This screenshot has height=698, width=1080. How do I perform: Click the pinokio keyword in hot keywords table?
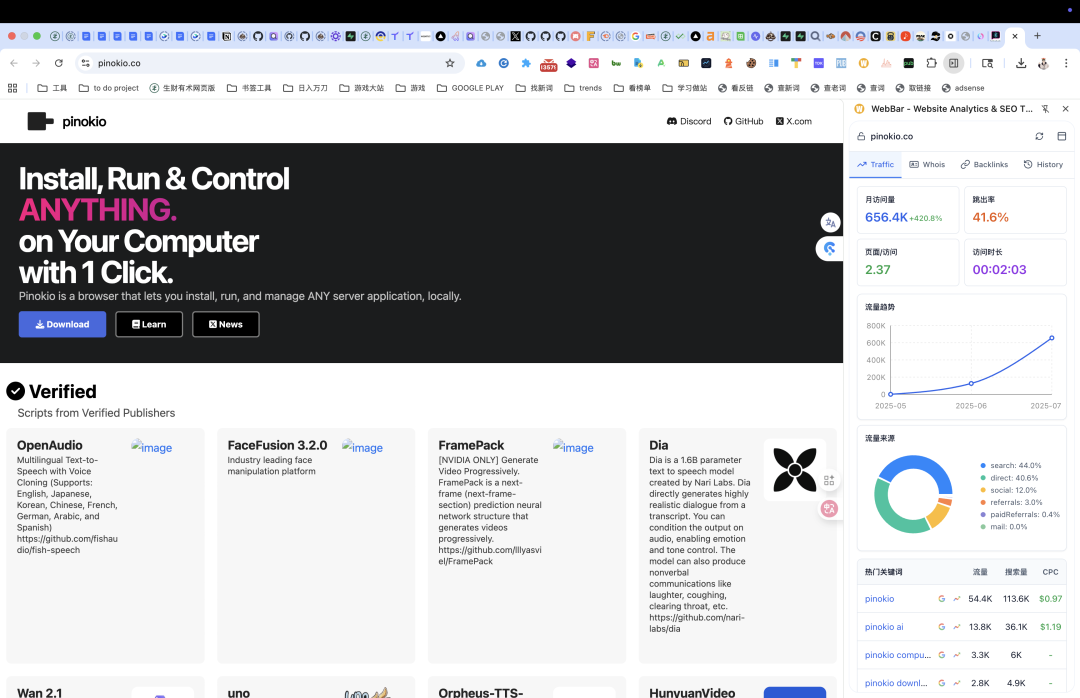point(880,599)
